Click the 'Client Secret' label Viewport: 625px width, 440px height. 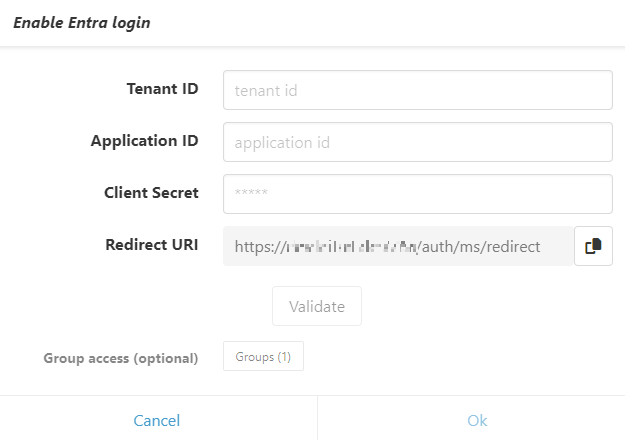151,193
